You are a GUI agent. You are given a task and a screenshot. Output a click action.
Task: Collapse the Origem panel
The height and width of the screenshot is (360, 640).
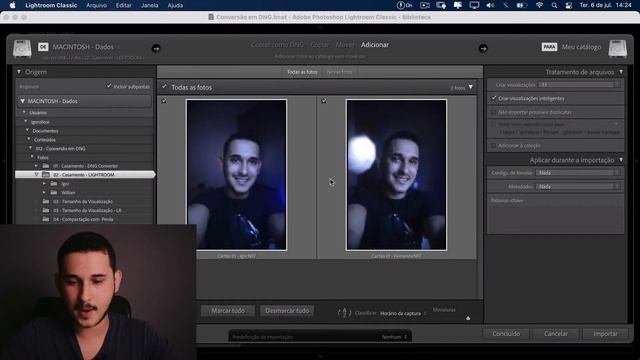click(x=19, y=72)
